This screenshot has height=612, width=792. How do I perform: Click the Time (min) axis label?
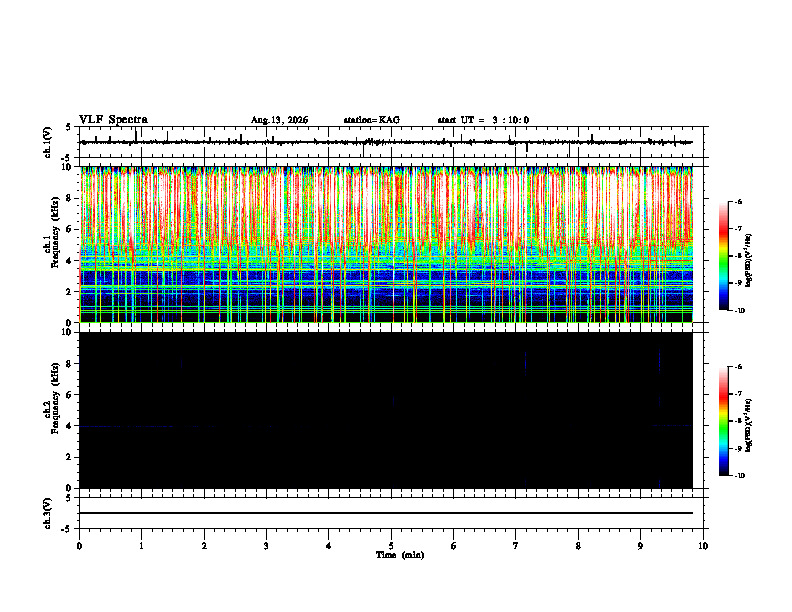[x=400, y=555]
